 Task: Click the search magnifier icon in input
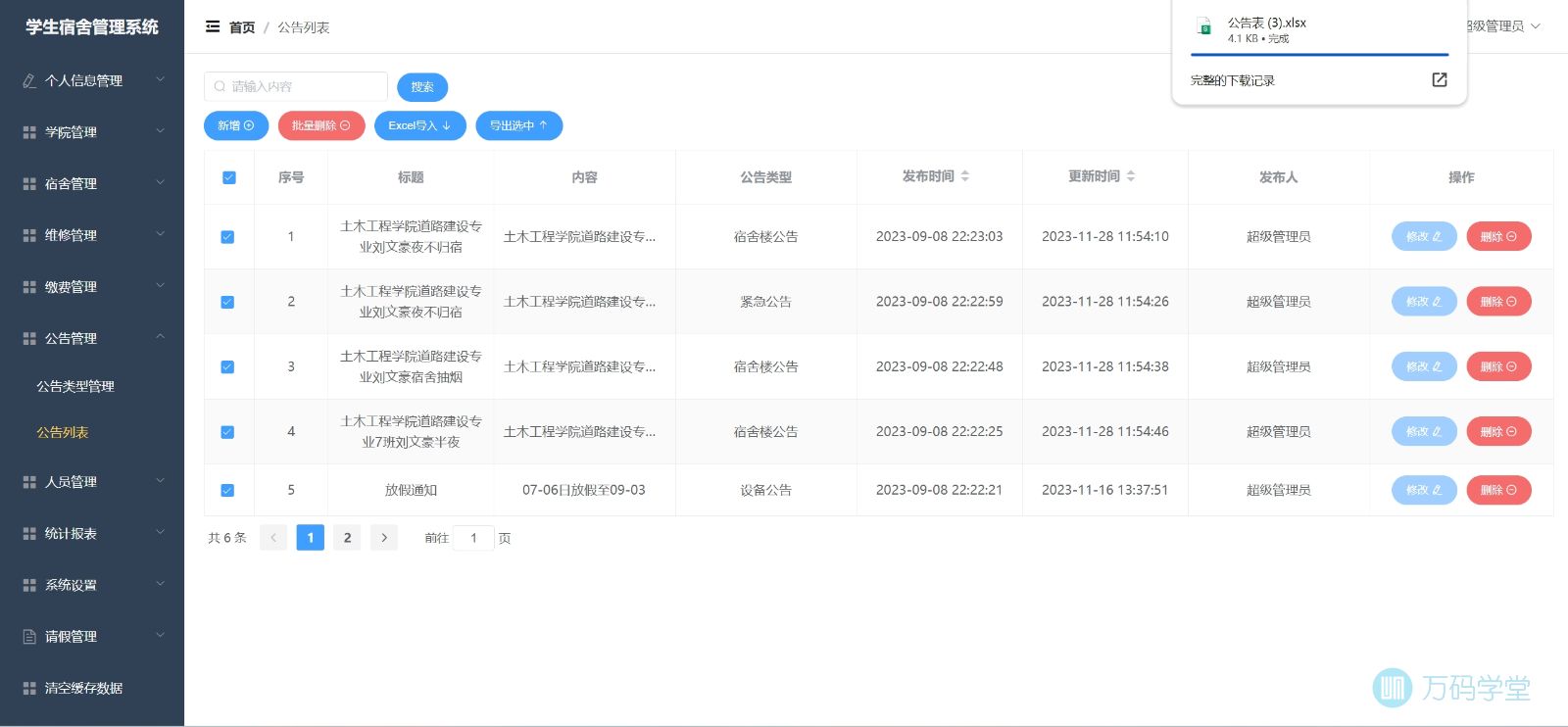tap(220, 86)
